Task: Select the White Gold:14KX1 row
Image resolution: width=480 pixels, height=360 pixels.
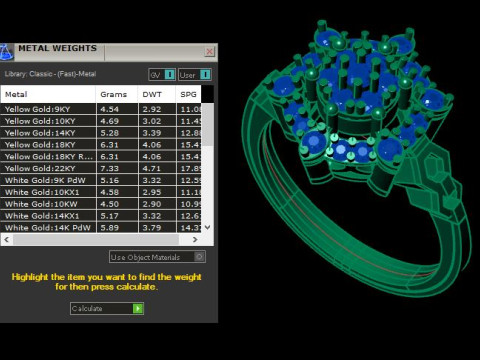Action: pos(101,216)
